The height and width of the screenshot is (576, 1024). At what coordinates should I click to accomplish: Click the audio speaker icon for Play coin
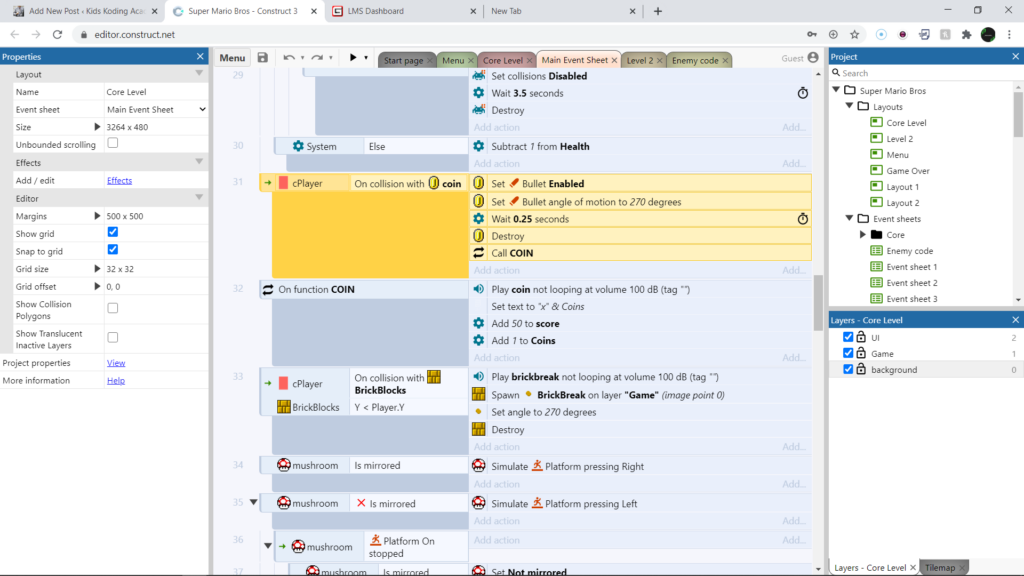click(479, 289)
